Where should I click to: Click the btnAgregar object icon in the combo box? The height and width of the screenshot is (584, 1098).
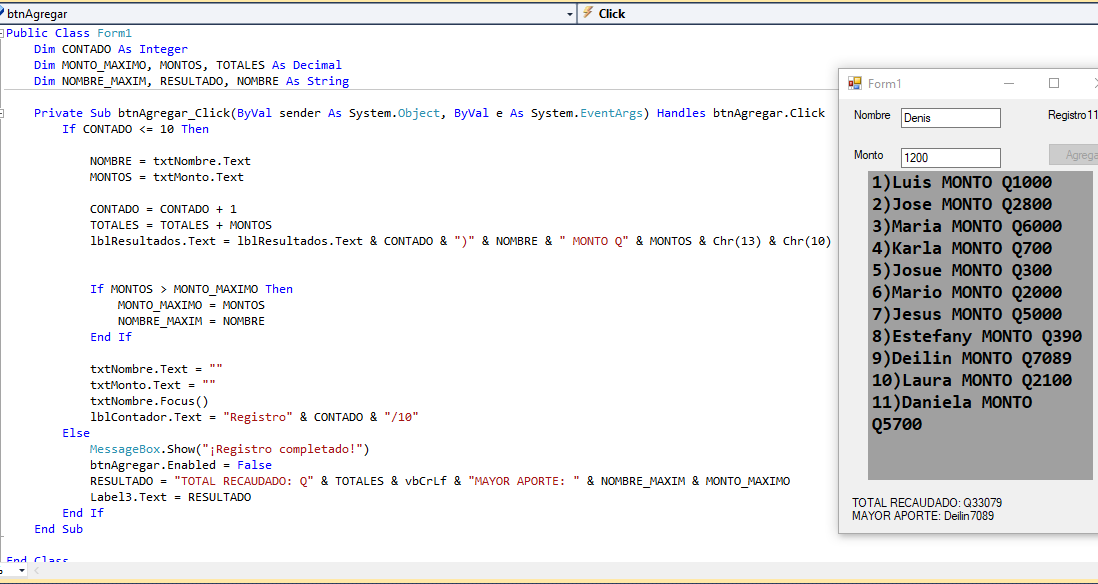pos(2,13)
